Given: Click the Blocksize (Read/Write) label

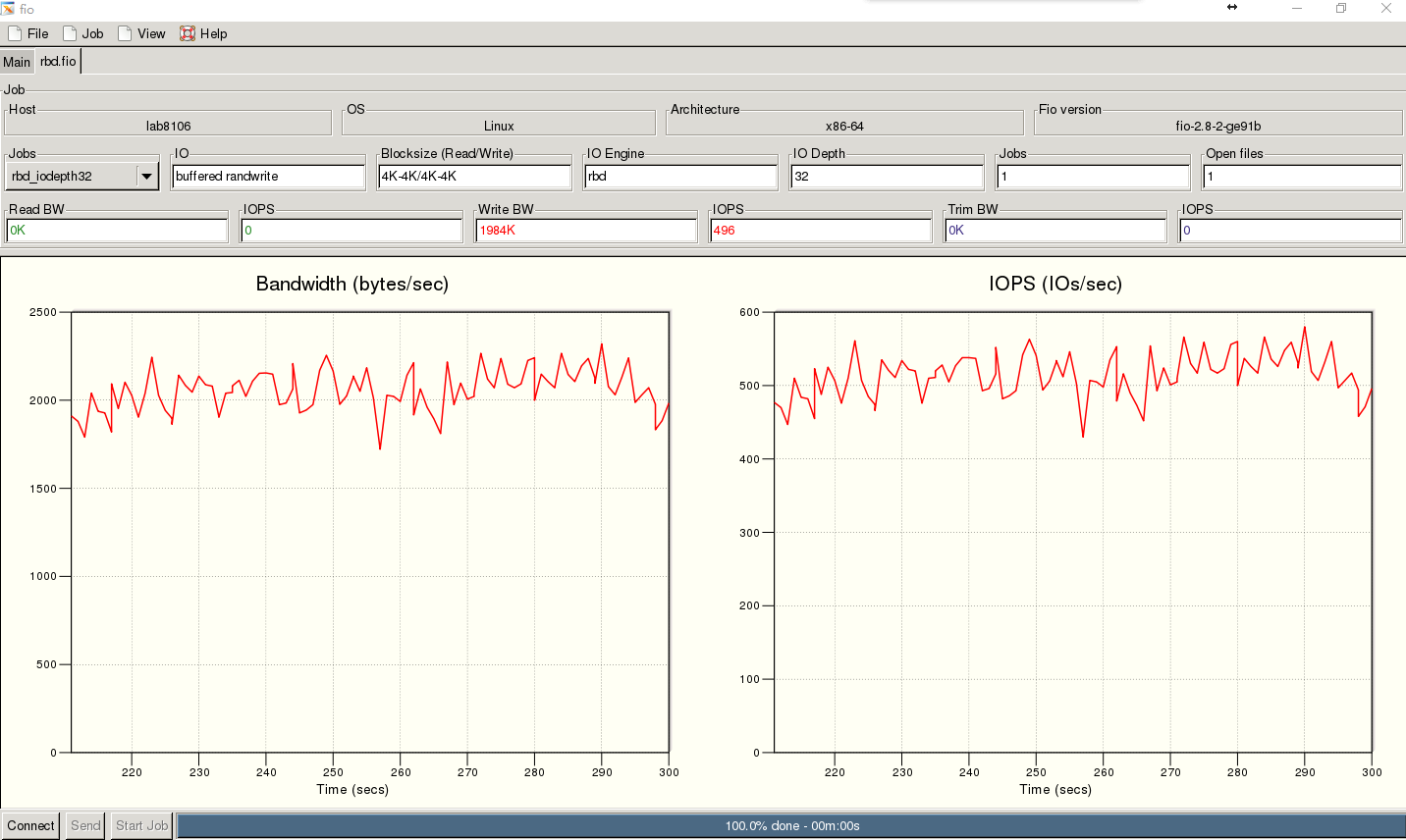Looking at the screenshot, I should pyautogui.click(x=447, y=153).
